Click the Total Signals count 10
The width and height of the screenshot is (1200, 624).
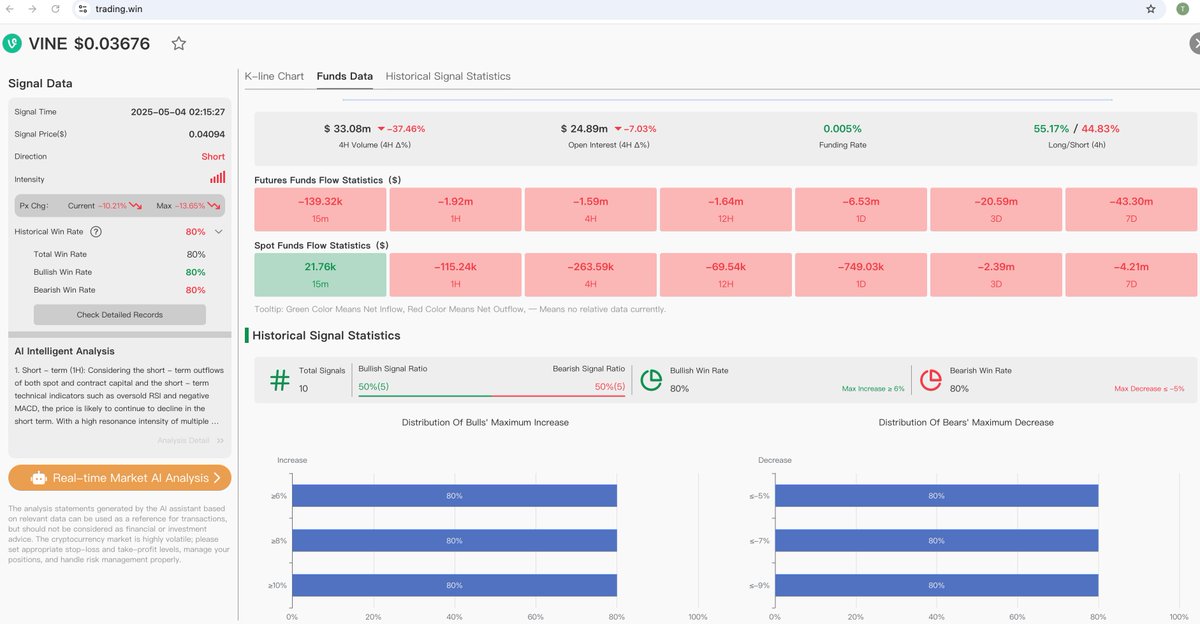point(304,388)
